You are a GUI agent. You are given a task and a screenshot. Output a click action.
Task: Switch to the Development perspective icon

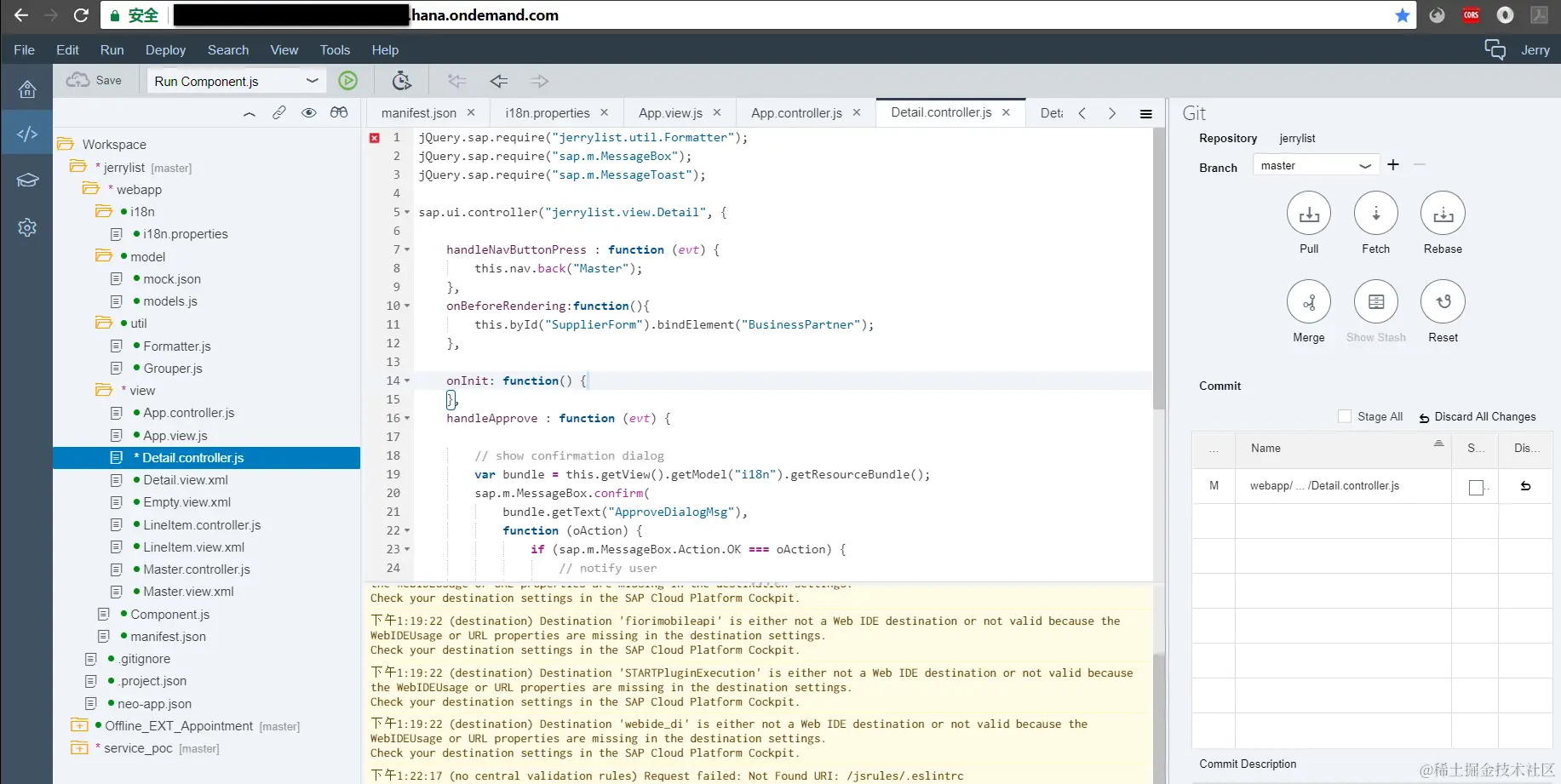coord(27,134)
